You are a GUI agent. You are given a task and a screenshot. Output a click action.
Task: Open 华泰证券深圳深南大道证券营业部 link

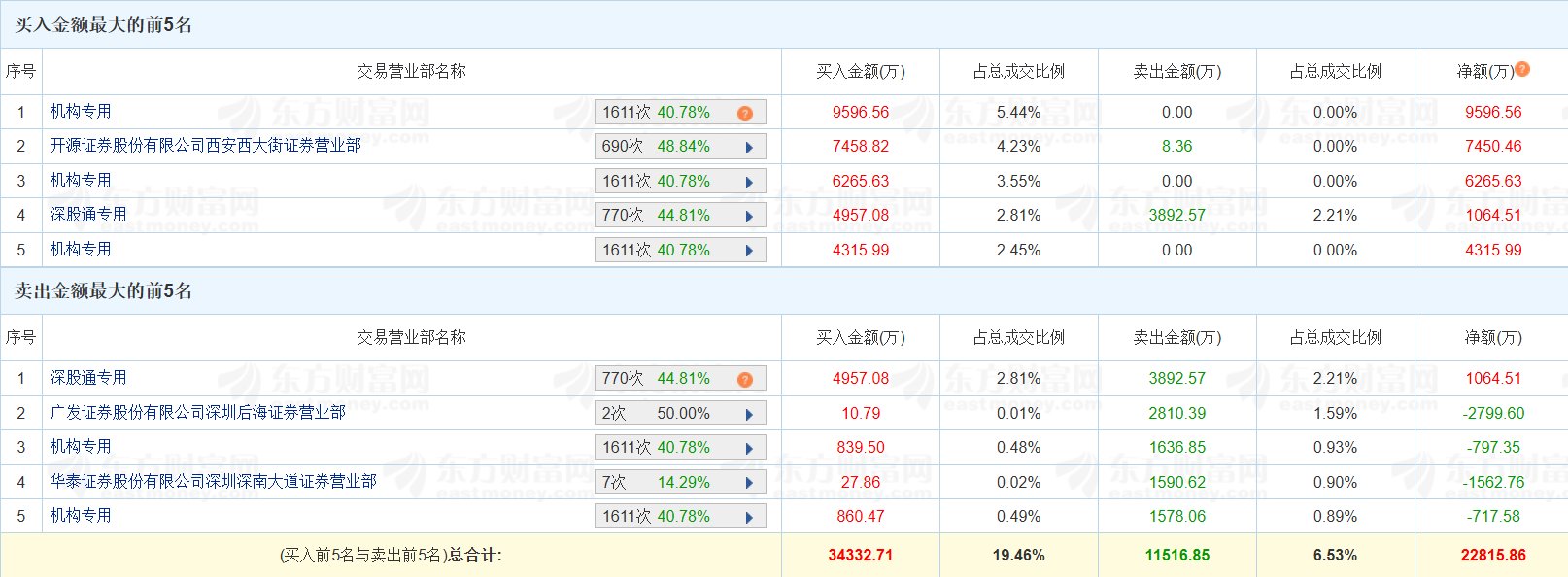coord(213,481)
